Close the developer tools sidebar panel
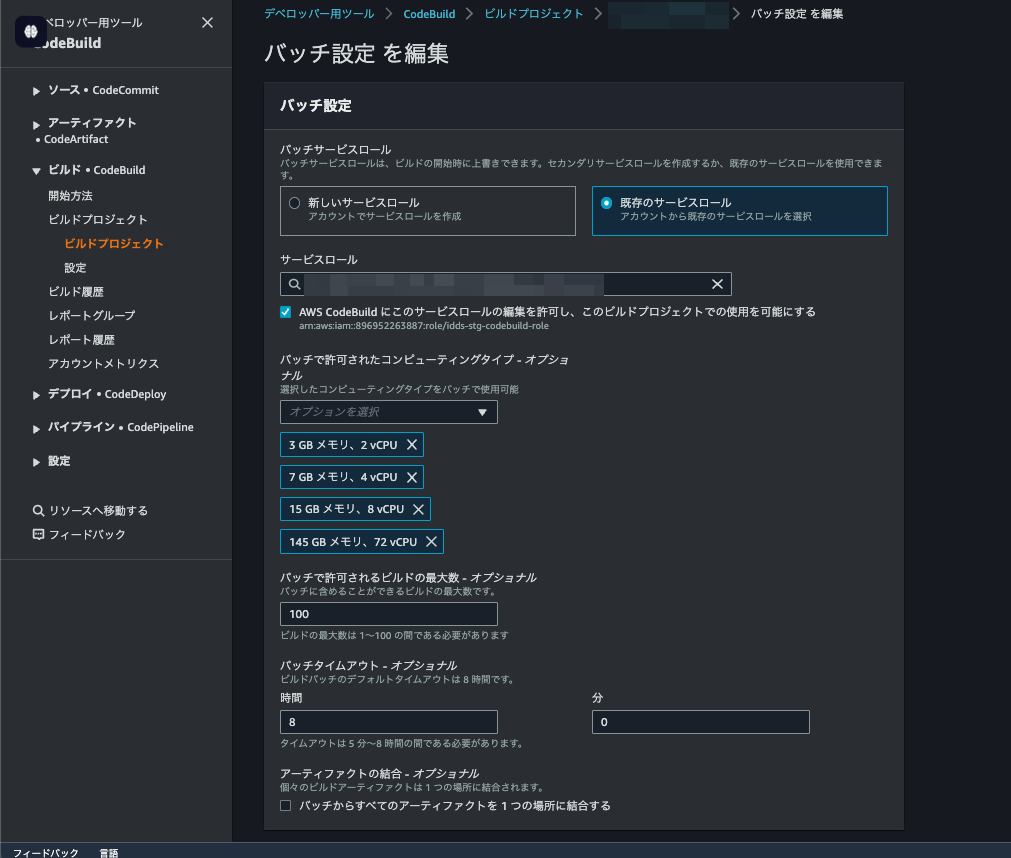The height and width of the screenshot is (858, 1011). click(207, 23)
